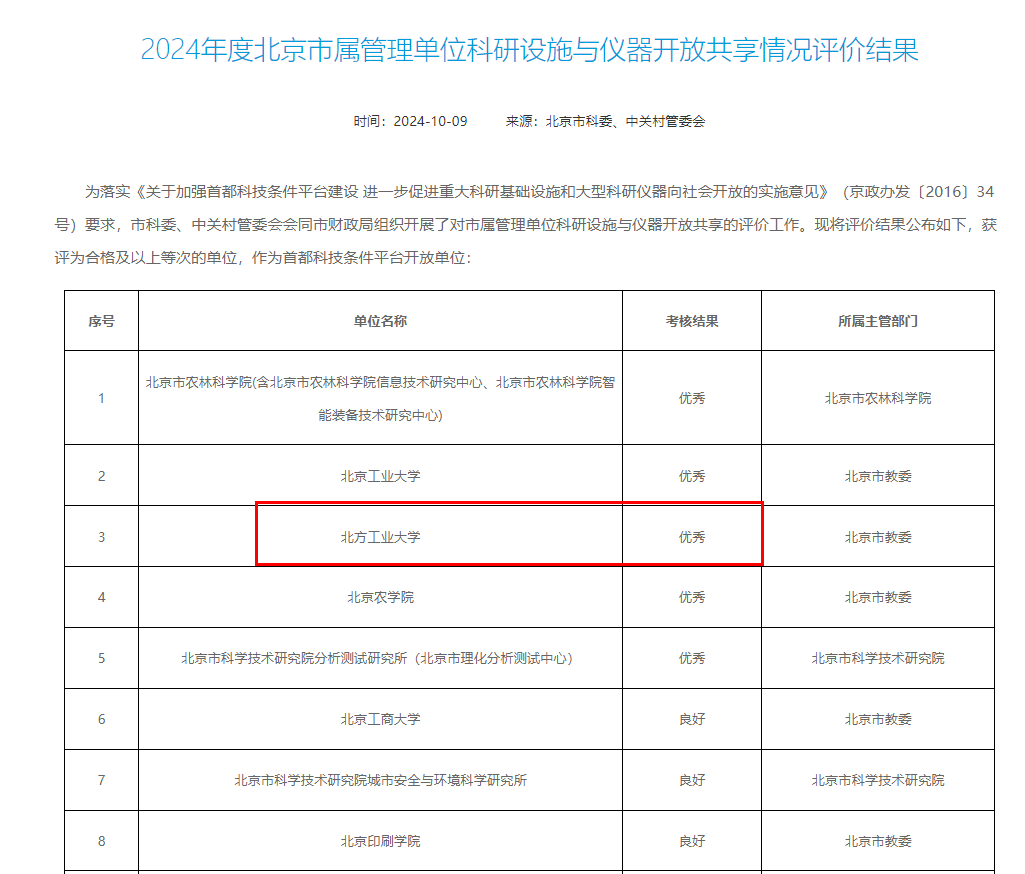The width and height of the screenshot is (1025, 874).
Task: Click the publish date 2024-10-09
Action: click(430, 121)
